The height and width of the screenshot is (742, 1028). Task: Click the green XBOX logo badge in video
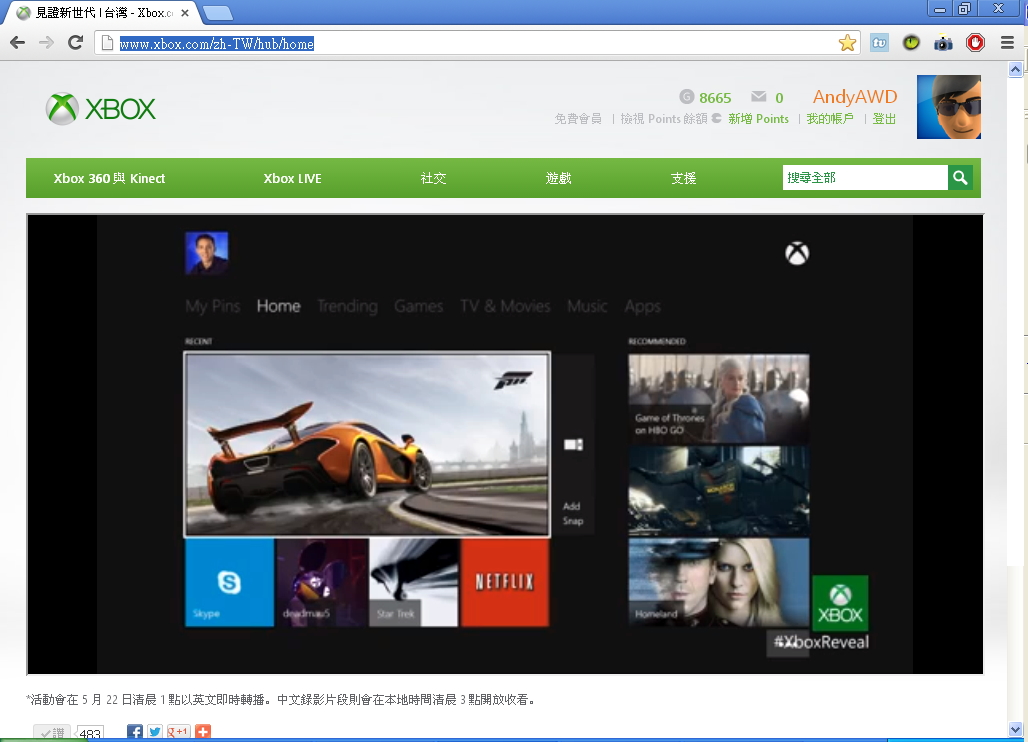click(x=840, y=603)
